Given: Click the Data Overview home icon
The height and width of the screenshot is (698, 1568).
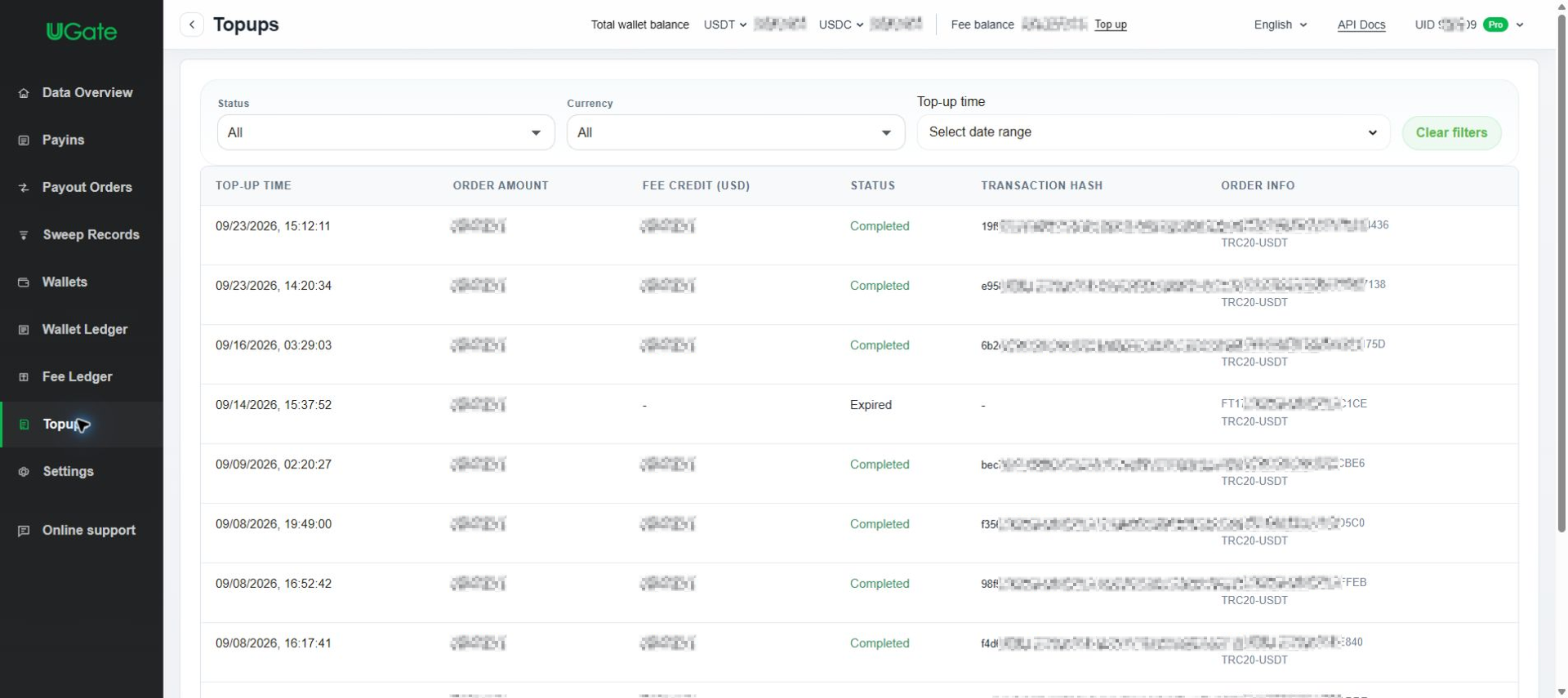Looking at the screenshot, I should pos(24,93).
